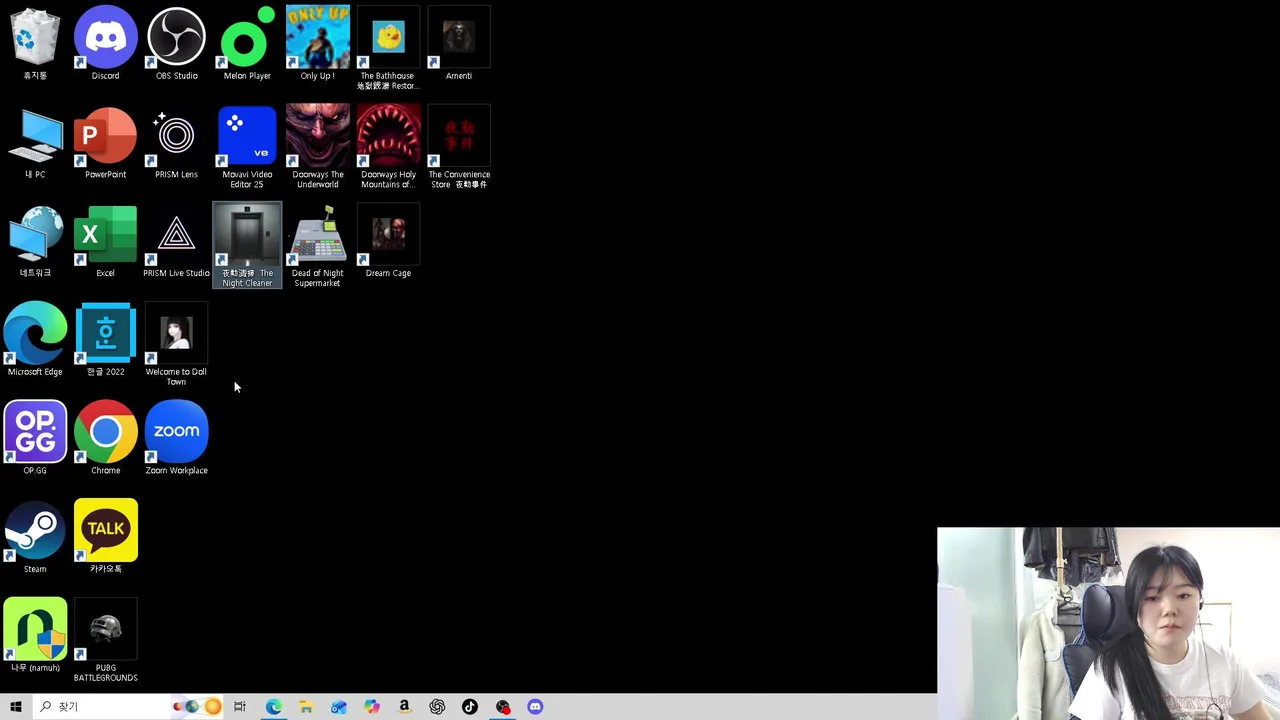Screen dimensions: 1280x720
Task: Select the 한글 2022 shortcut
Action: coord(105,340)
